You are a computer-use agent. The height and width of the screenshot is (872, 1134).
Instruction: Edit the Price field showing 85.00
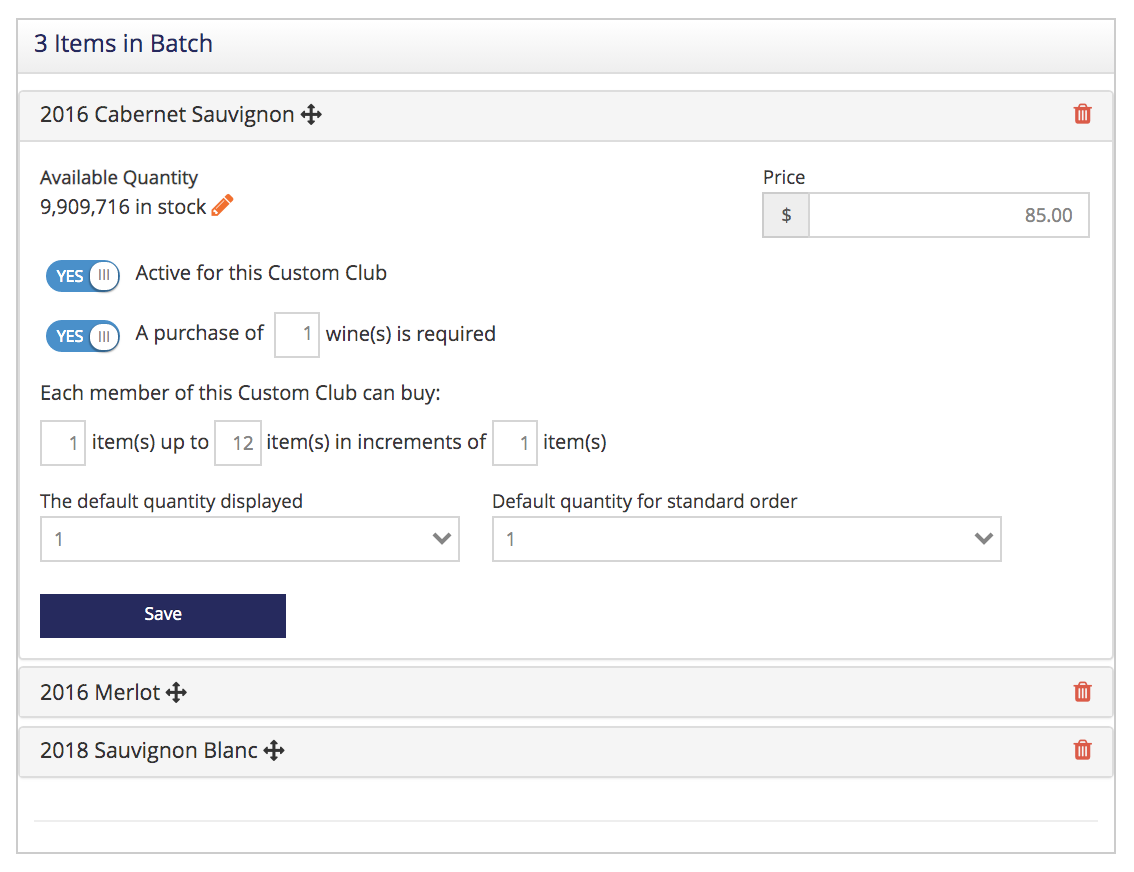coord(948,214)
